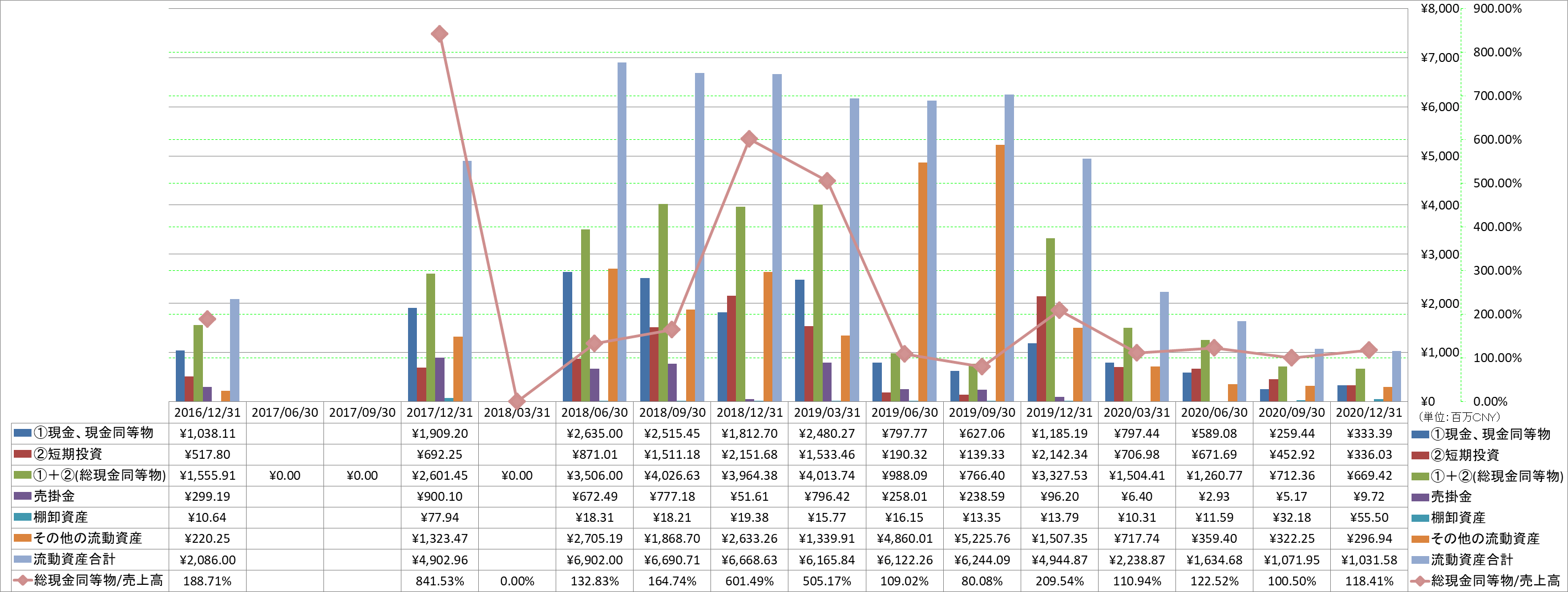Click cell value 118.41%
Viewport: 1568px width, 592px height.
[1369, 581]
